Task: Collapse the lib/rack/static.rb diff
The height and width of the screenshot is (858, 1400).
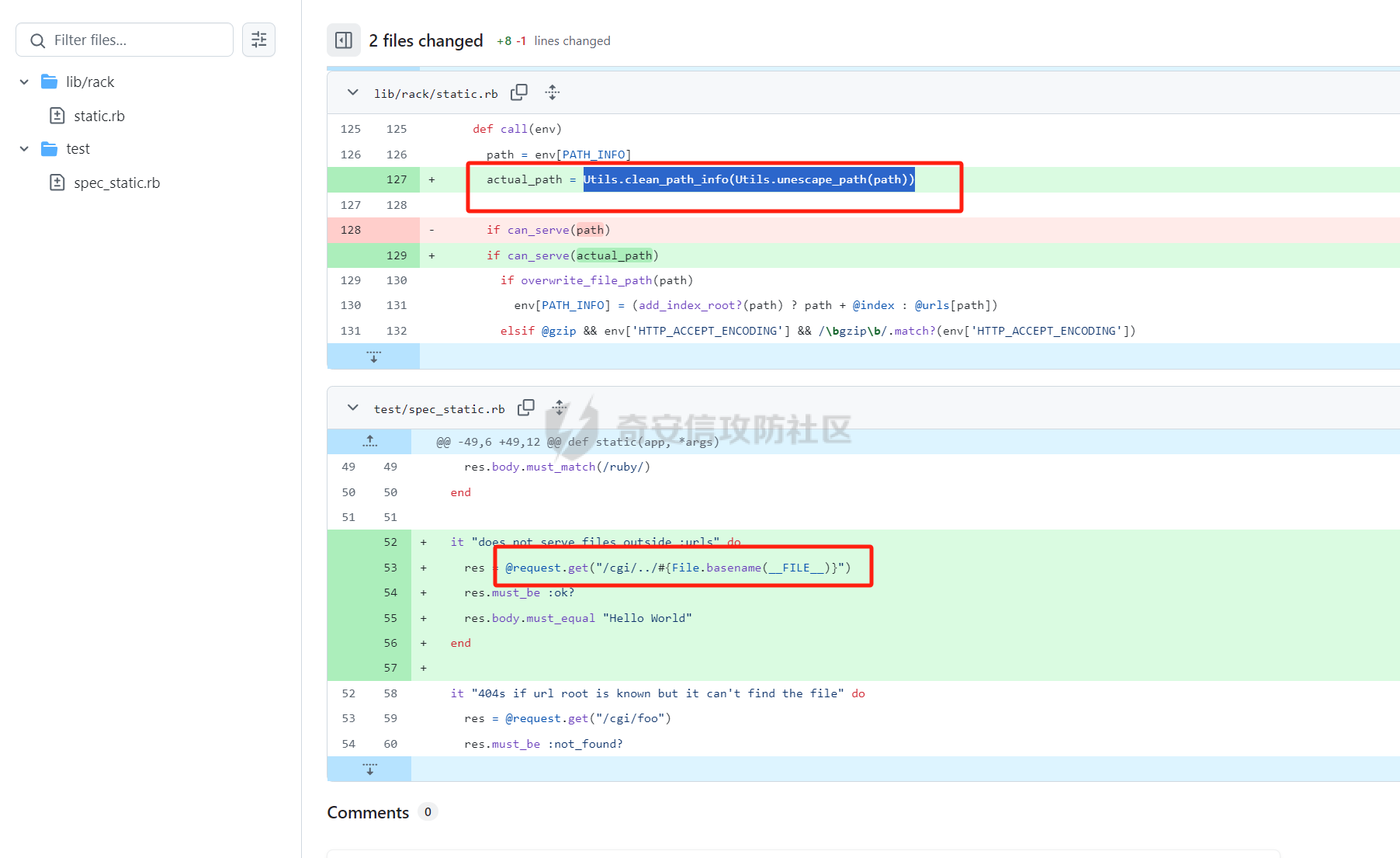Action: [x=353, y=92]
